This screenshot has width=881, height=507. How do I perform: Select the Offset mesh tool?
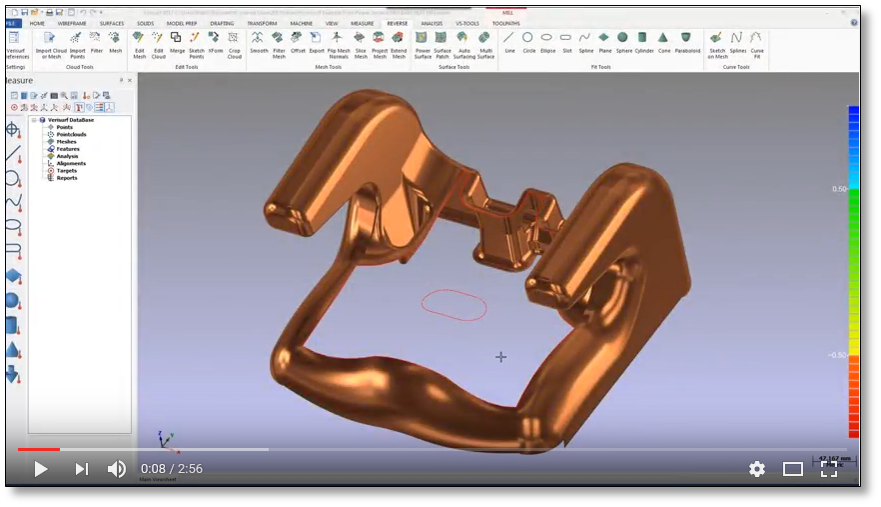click(x=298, y=43)
